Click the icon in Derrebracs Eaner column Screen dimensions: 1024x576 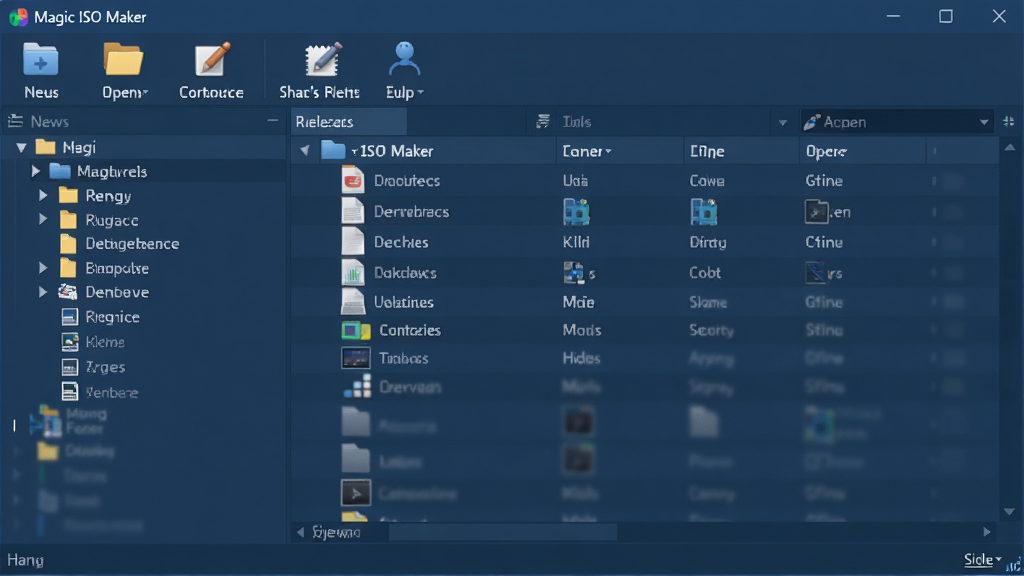(x=577, y=212)
